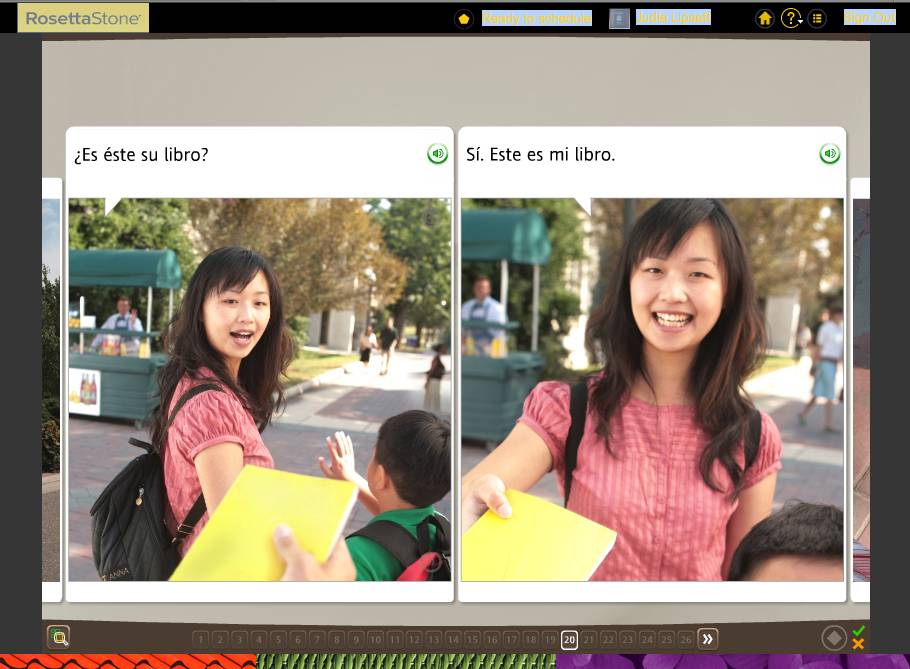Open the magnifier review tool at bottom left

59,637
